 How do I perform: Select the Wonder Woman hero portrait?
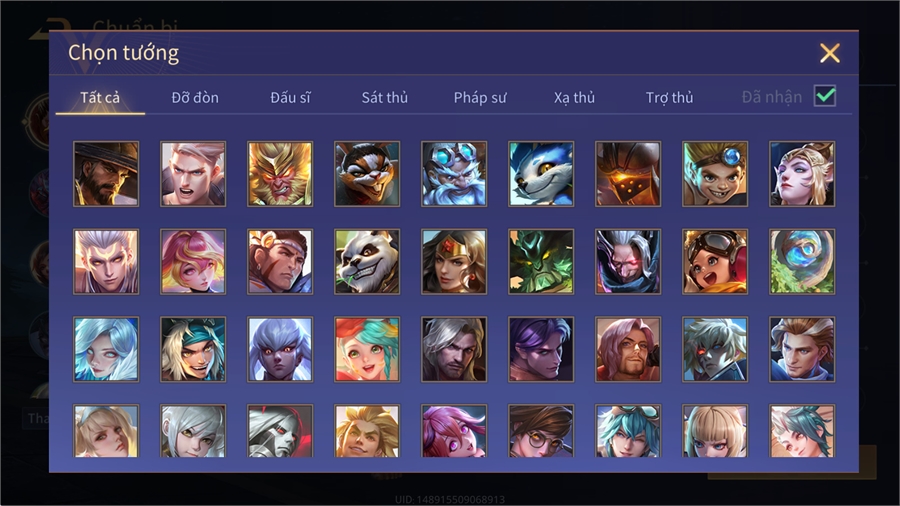454,262
